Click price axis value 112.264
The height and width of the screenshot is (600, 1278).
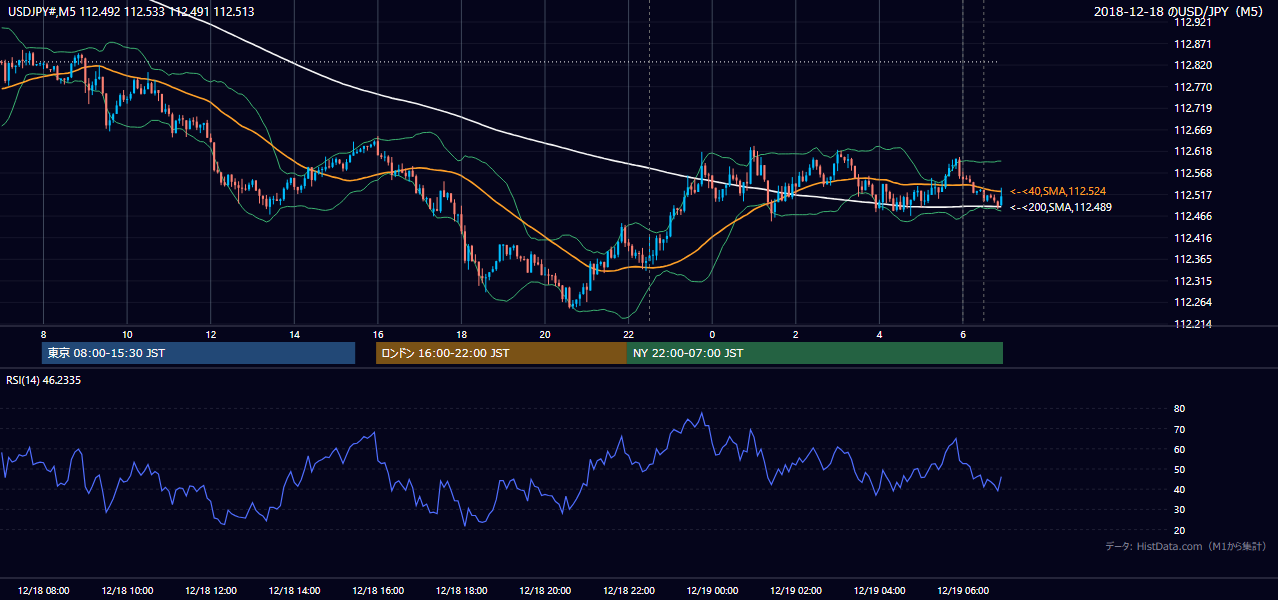[x=1194, y=302]
